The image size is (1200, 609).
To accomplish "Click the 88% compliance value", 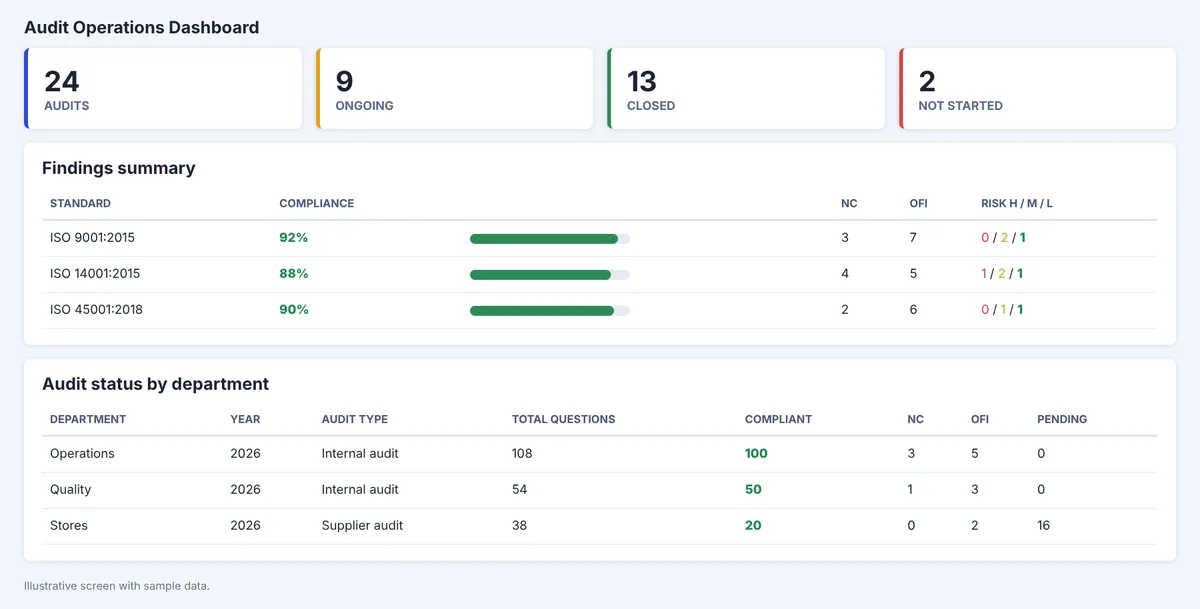I will (293, 274).
